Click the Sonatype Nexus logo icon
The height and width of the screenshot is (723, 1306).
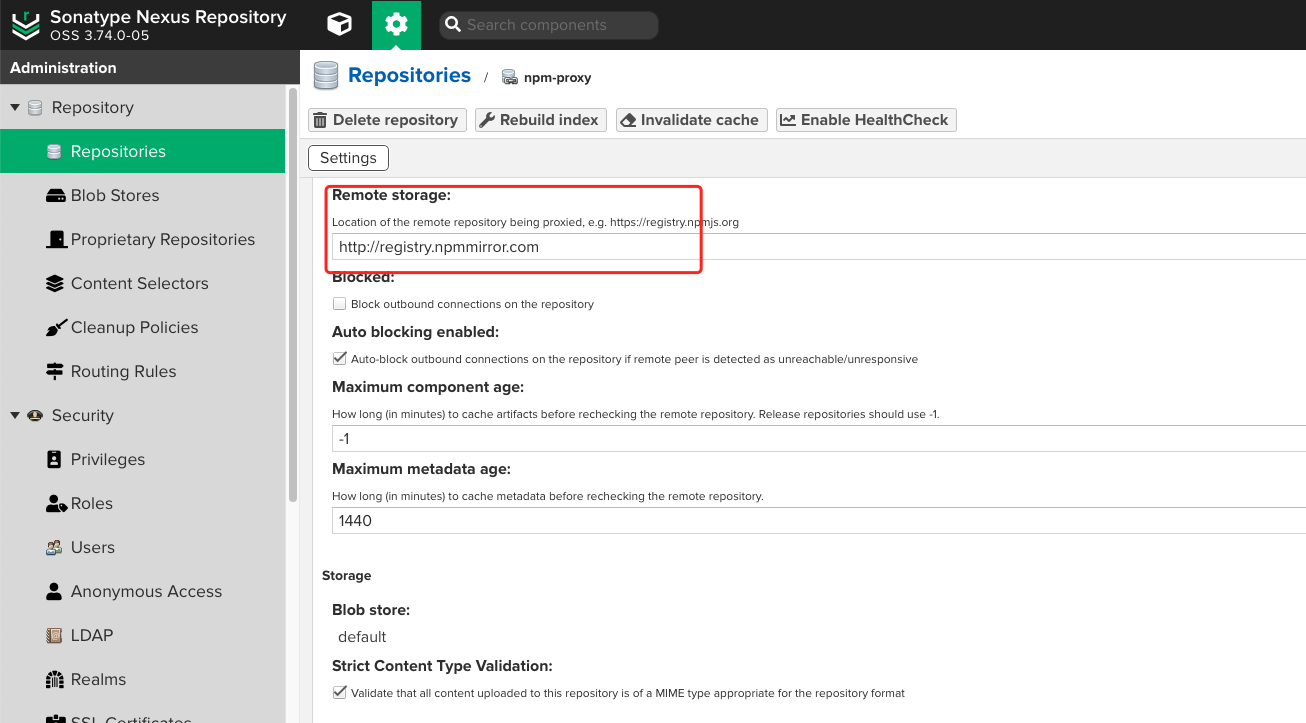tap(26, 25)
